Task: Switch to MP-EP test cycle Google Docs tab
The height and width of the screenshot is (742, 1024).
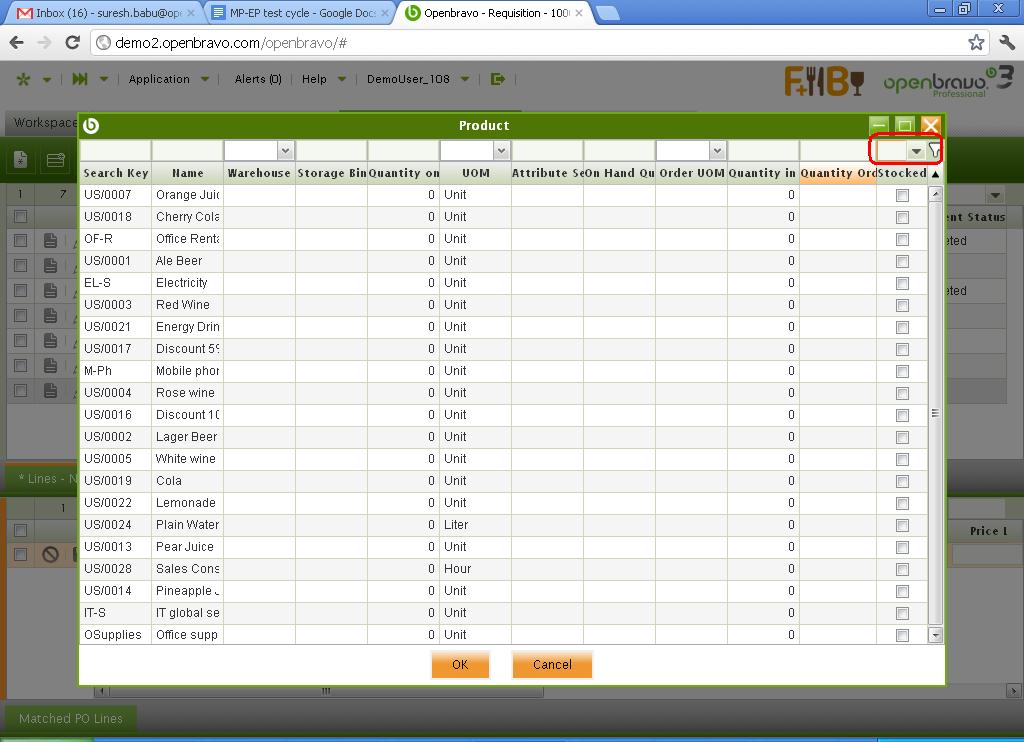Action: (300, 13)
